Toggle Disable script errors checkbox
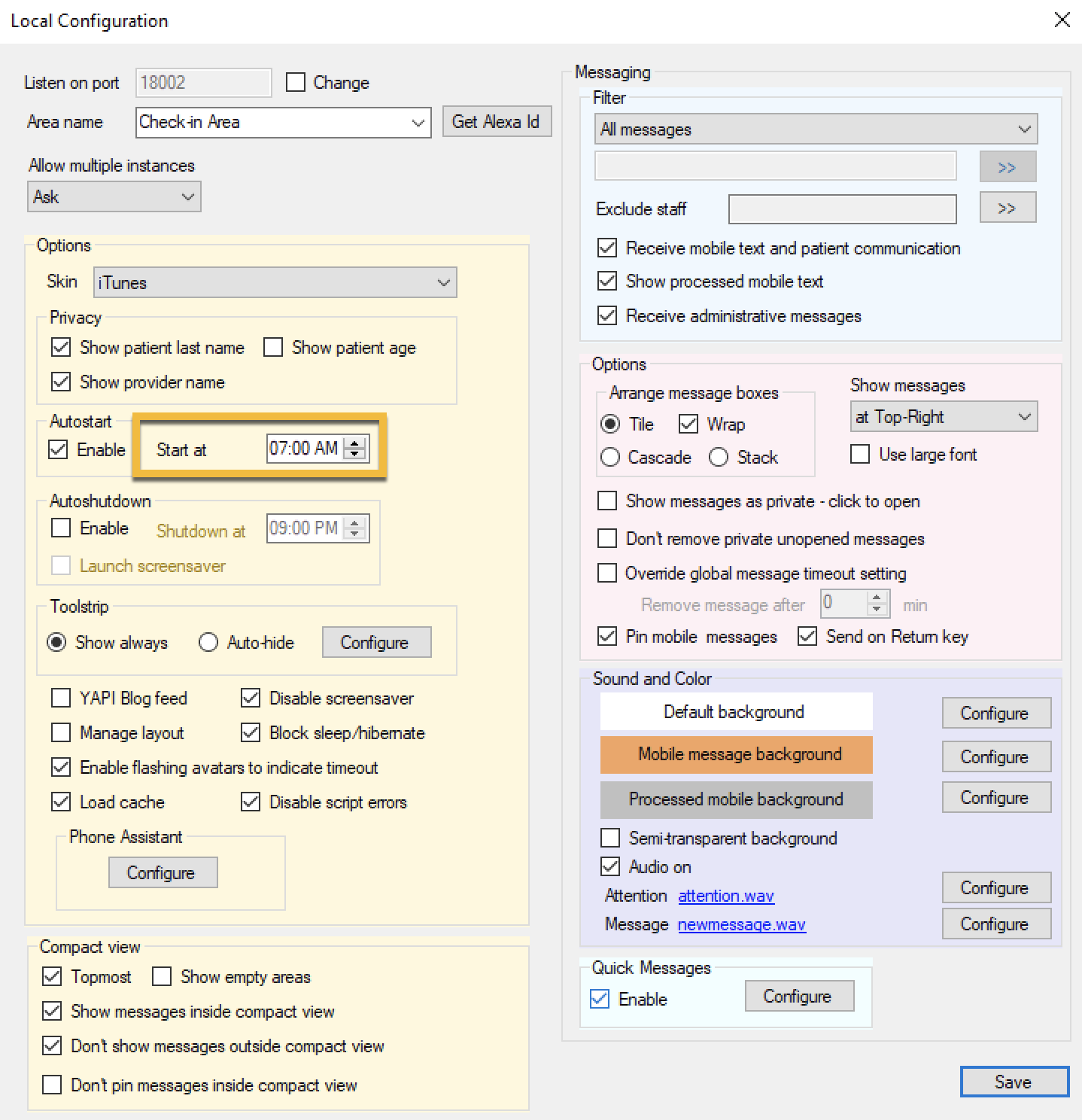Screen dimensions: 1082x1120 pyautogui.click(x=251, y=802)
